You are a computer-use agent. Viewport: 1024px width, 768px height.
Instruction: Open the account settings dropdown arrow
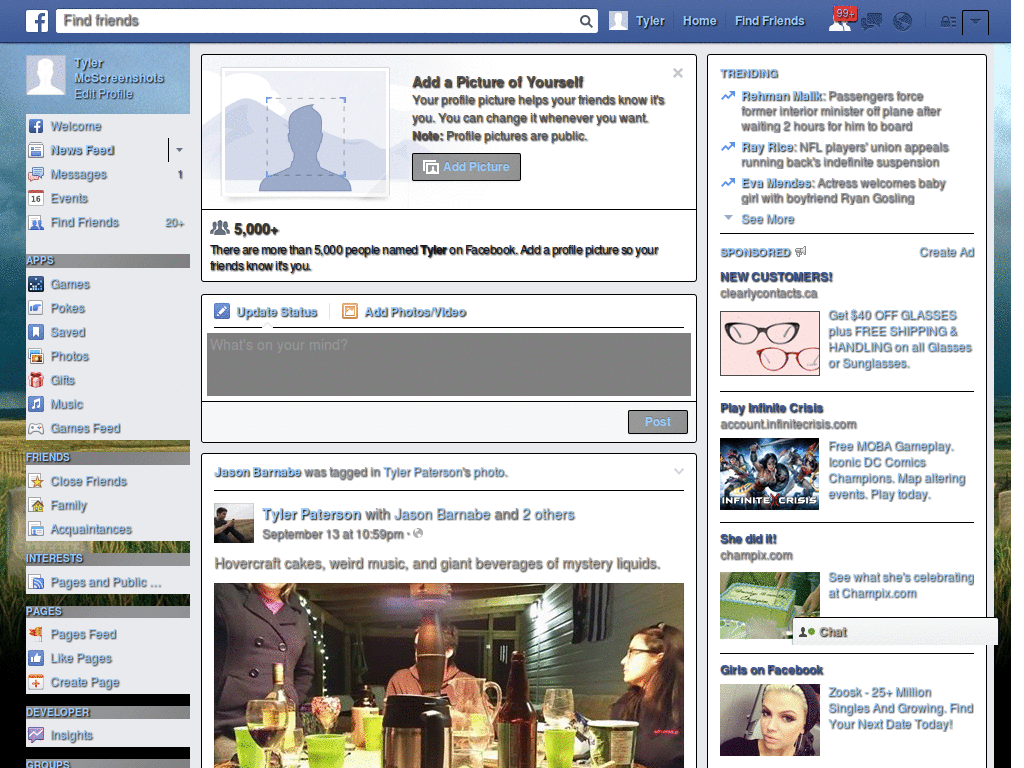[x=975, y=21]
